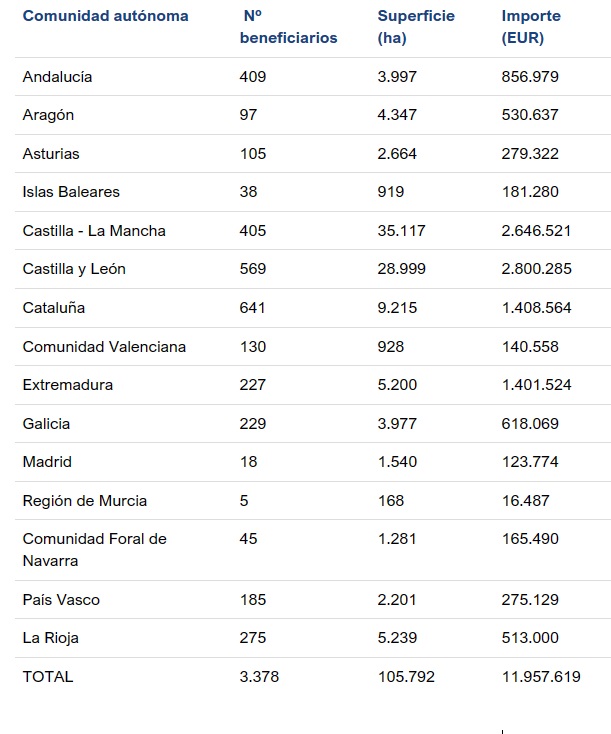Click the Islas Baleares cell
The height and width of the screenshot is (734, 611).
tap(71, 192)
